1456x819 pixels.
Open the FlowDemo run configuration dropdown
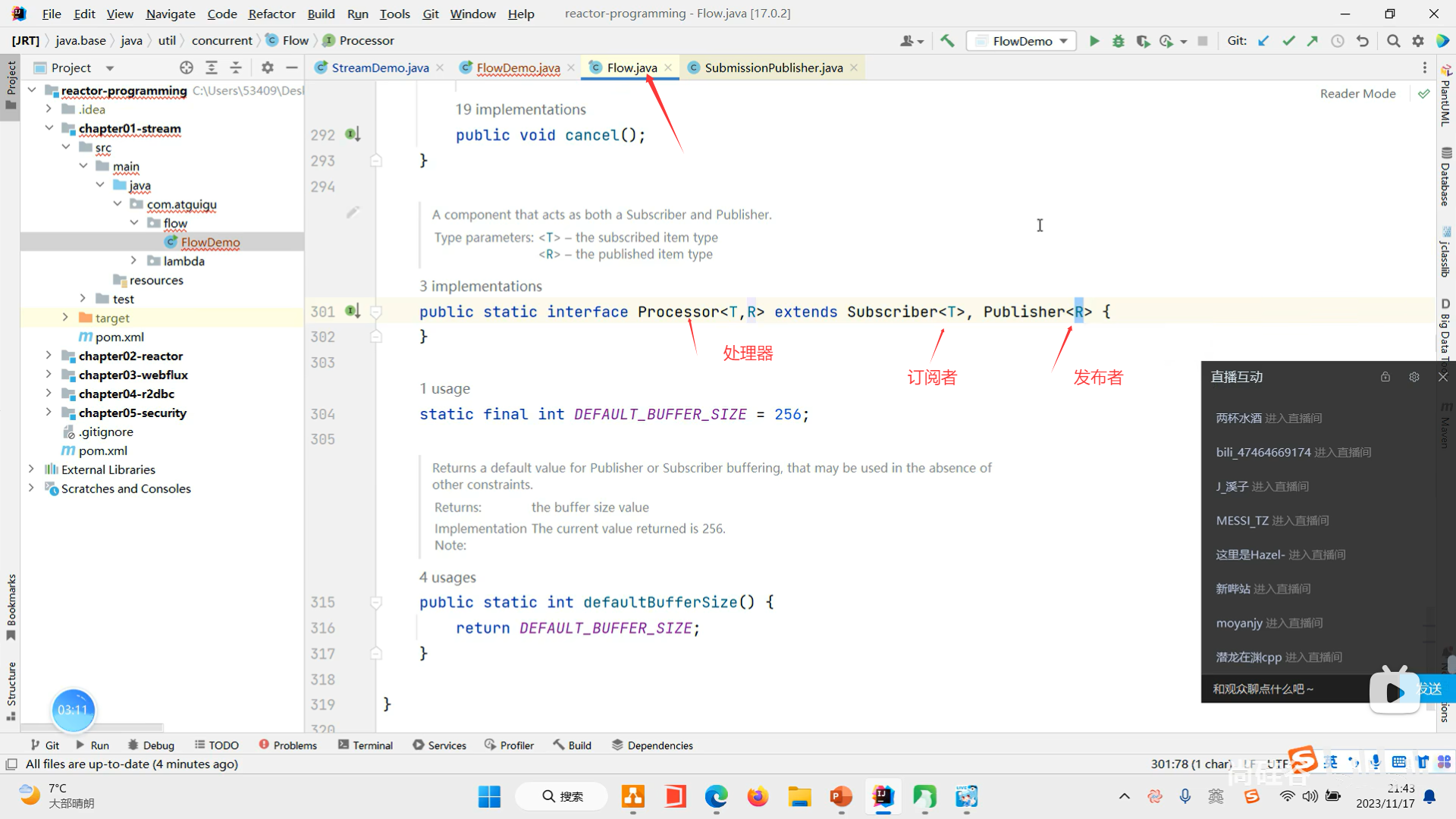click(x=1021, y=41)
